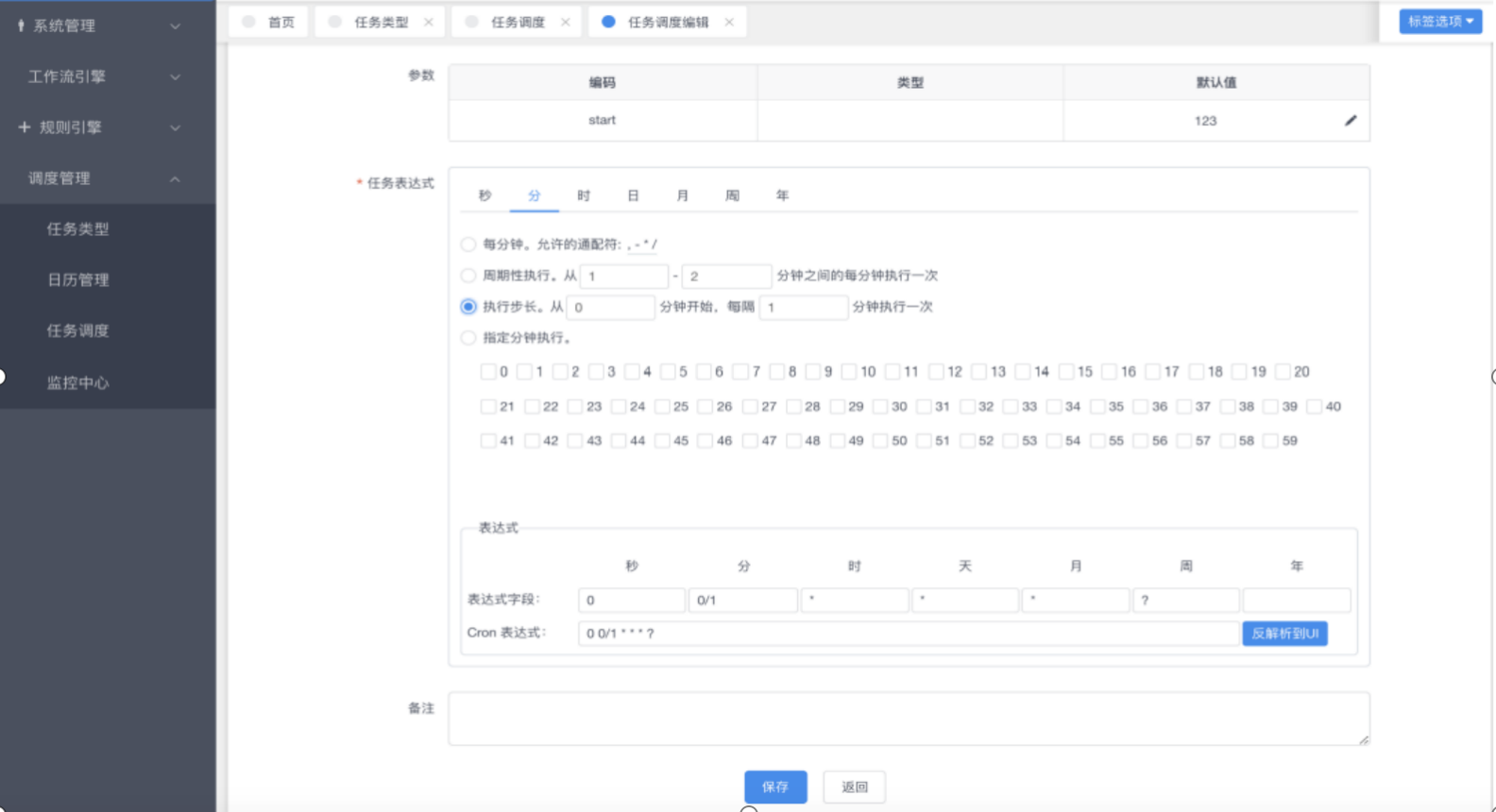Check the minute 20 checkbox
1496x812 pixels.
1283,372
